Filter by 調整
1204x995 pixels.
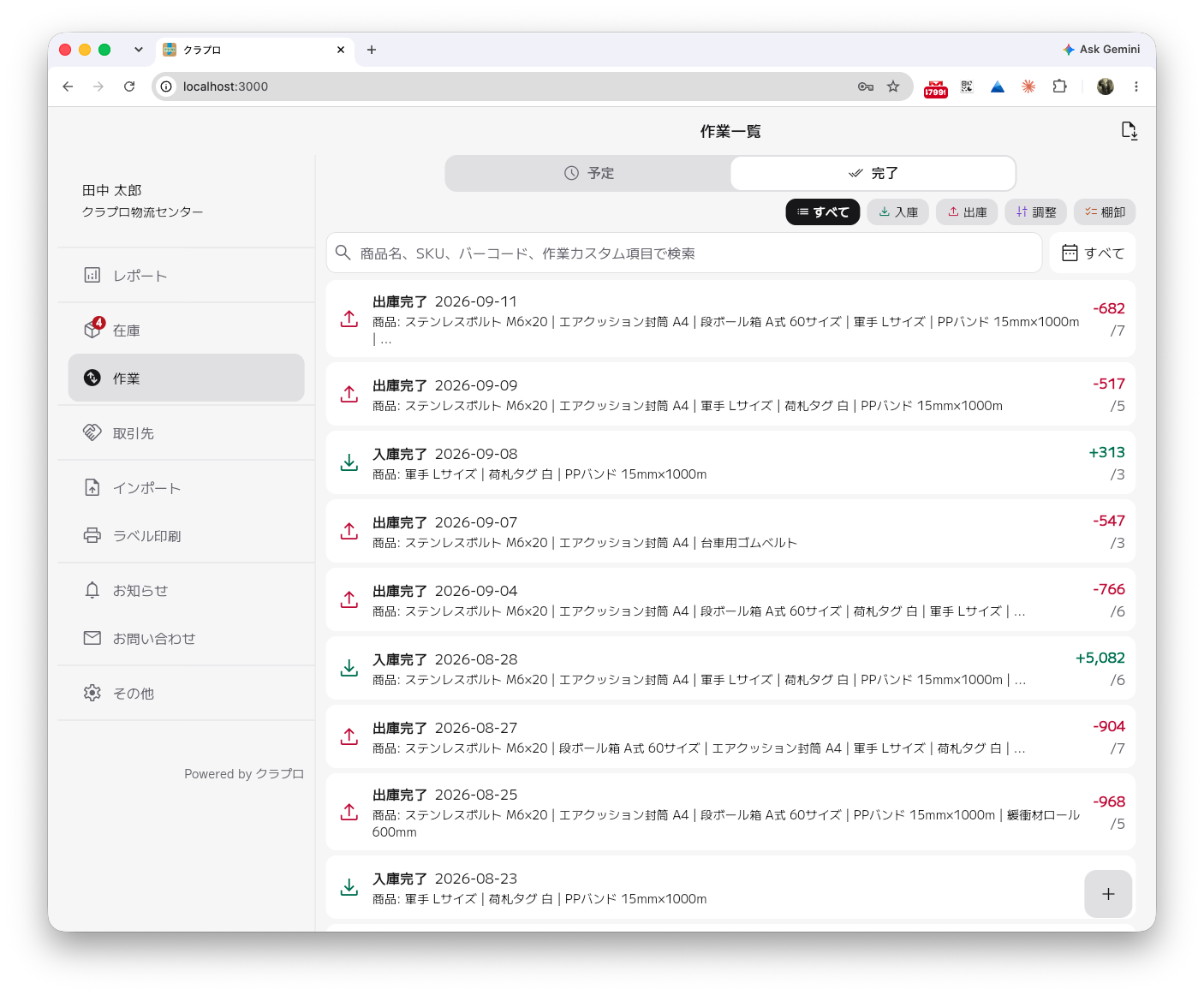1036,212
